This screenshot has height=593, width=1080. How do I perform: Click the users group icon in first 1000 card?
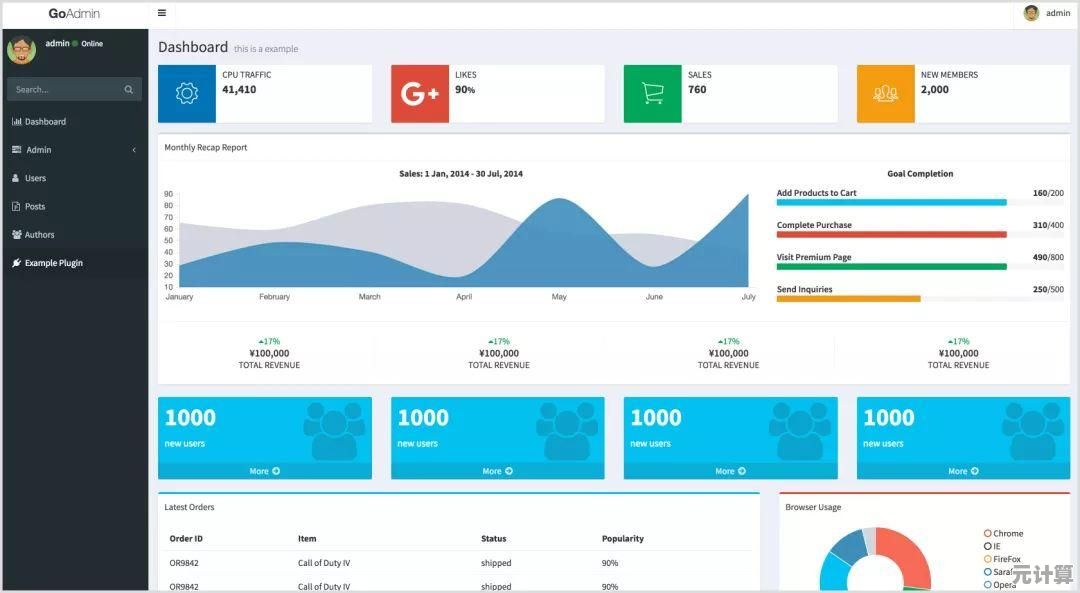335,431
